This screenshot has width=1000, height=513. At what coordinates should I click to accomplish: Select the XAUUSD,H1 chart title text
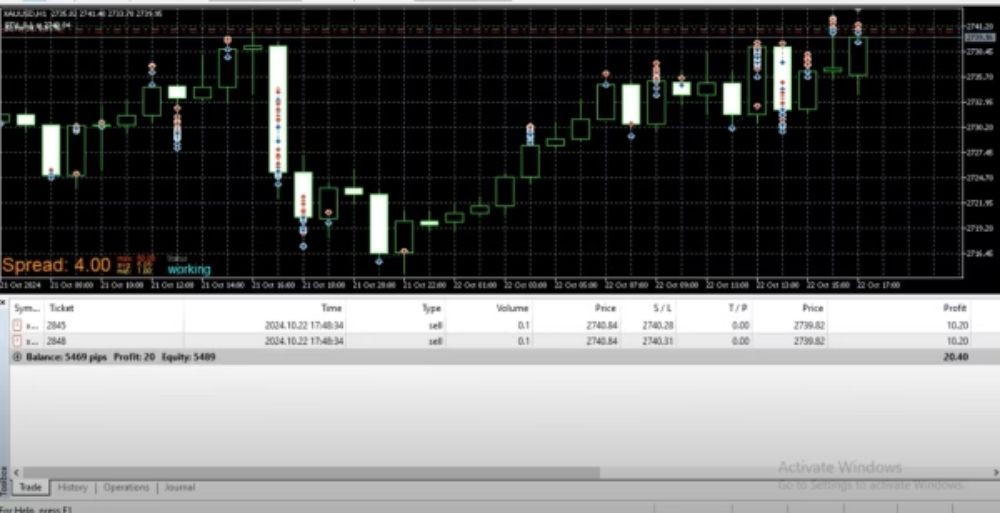click(x=25, y=14)
